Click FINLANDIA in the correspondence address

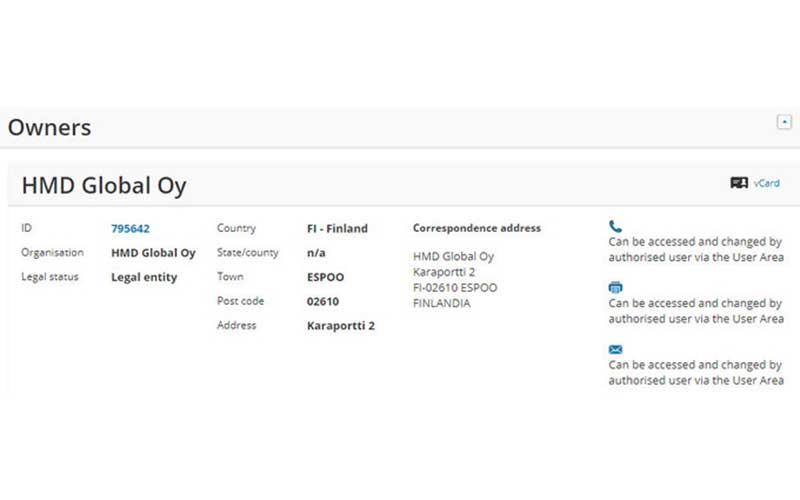(x=441, y=303)
